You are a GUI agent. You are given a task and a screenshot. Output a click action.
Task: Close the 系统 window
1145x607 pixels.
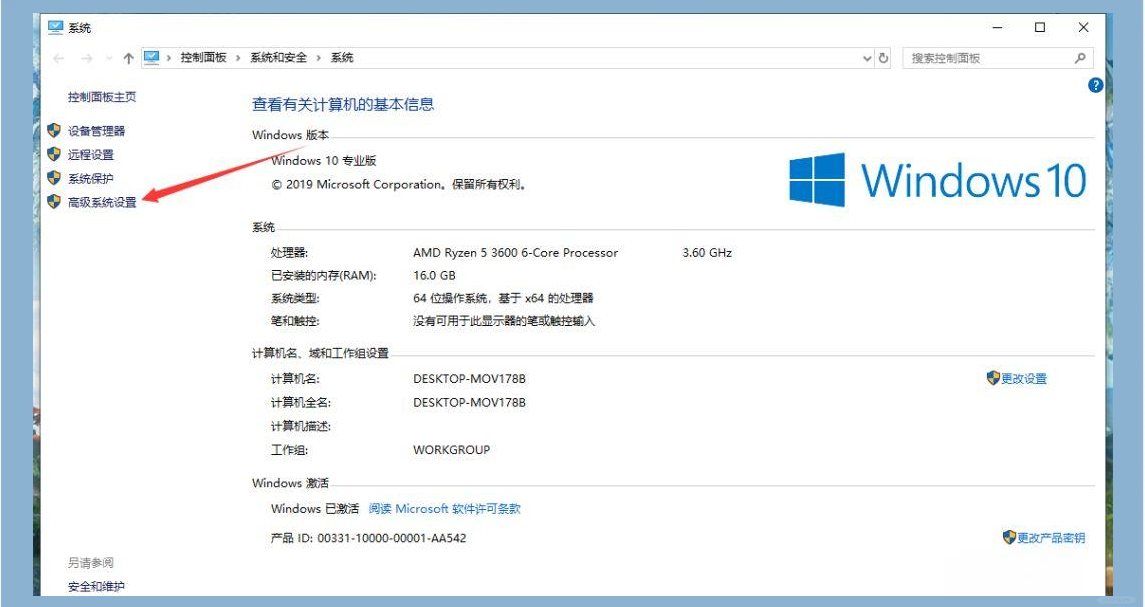1084,28
